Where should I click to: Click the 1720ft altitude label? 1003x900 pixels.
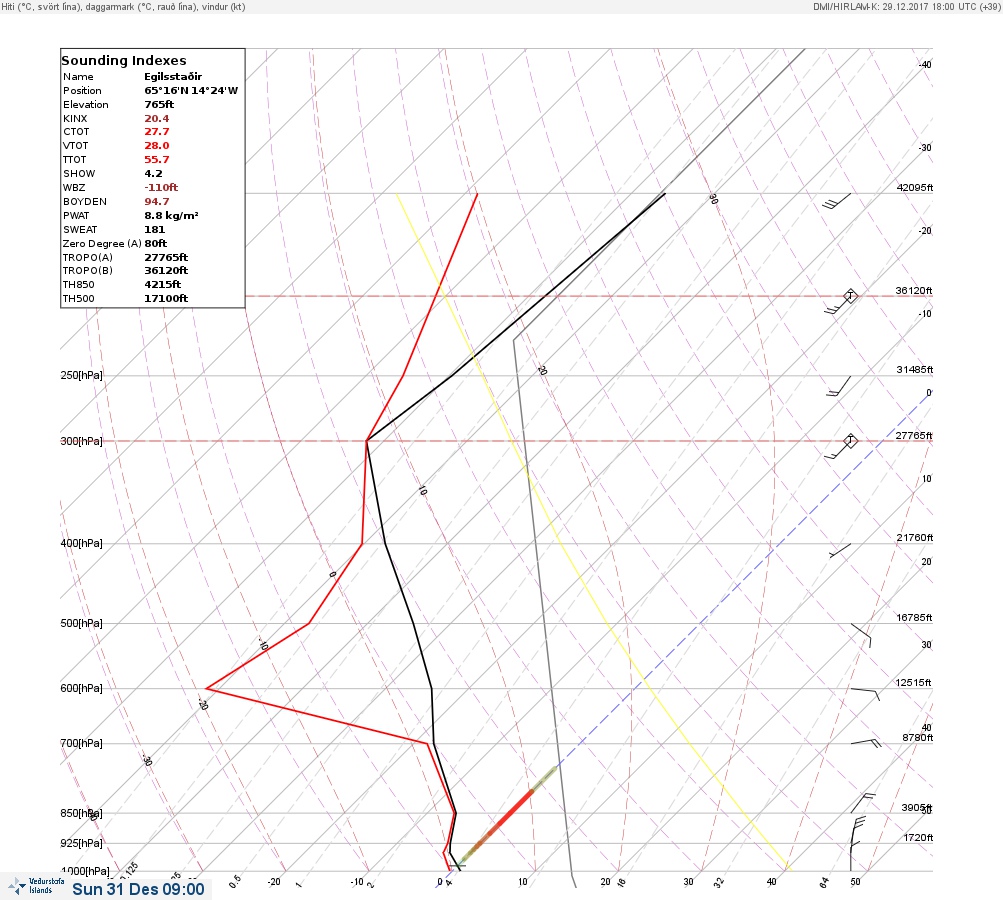click(918, 838)
